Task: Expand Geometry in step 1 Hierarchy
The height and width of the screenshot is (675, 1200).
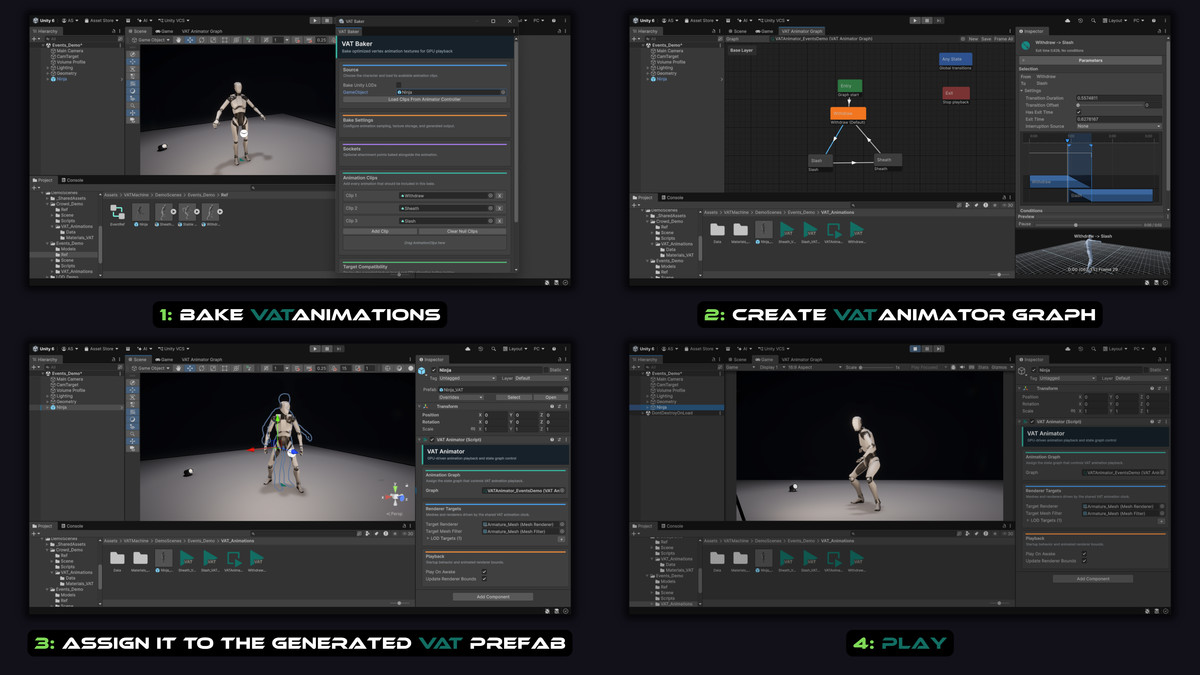Action: click(x=47, y=73)
